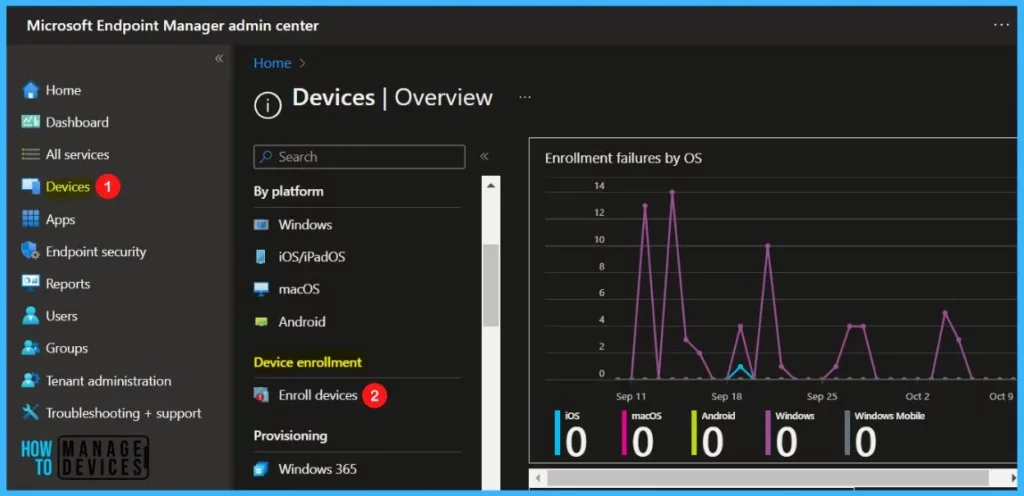Image resolution: width=1024 pixels, height=496 pixels.
Task: Open Endpoint security
Action: coord(96,251)
